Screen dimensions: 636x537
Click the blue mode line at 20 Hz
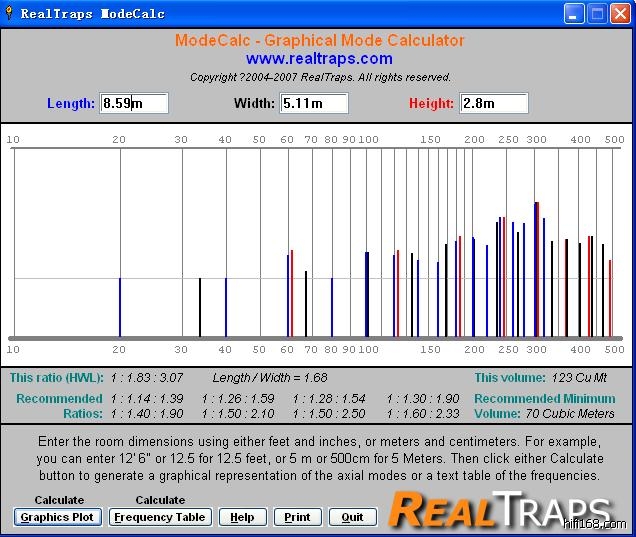coord(120,307)
